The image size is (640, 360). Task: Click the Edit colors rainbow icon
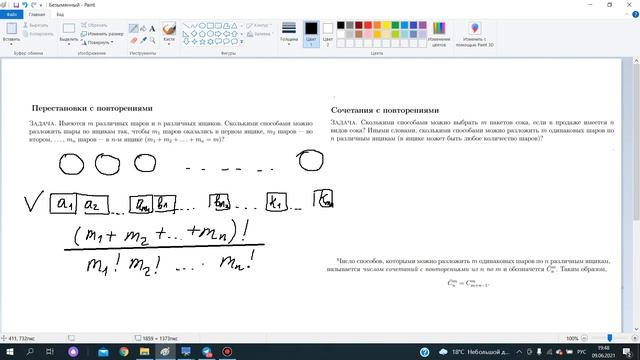point(439,29)
